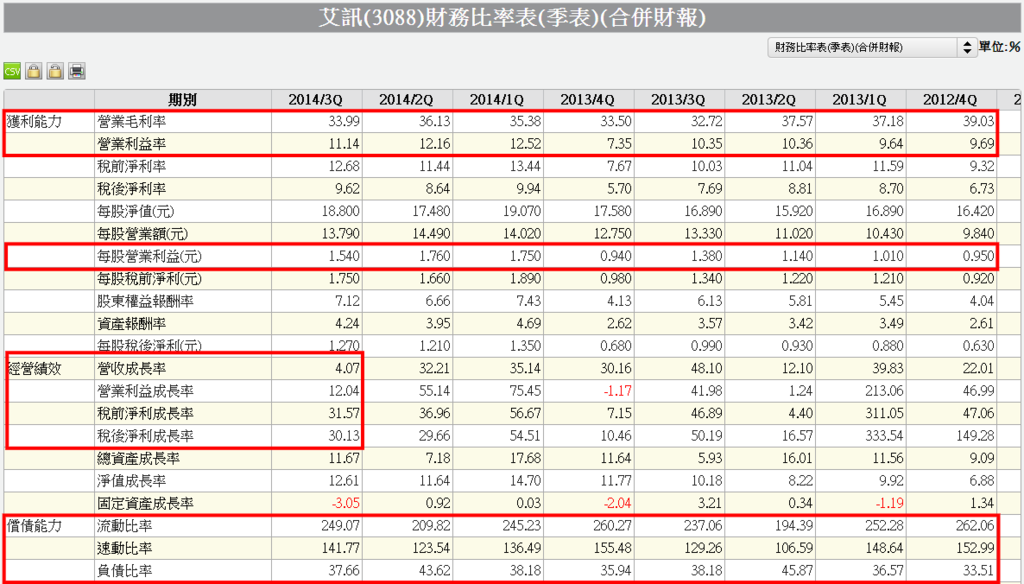Click the 獲利能力 category label
The width and height of the screenshot is (1024, 584).
[34, 122]
